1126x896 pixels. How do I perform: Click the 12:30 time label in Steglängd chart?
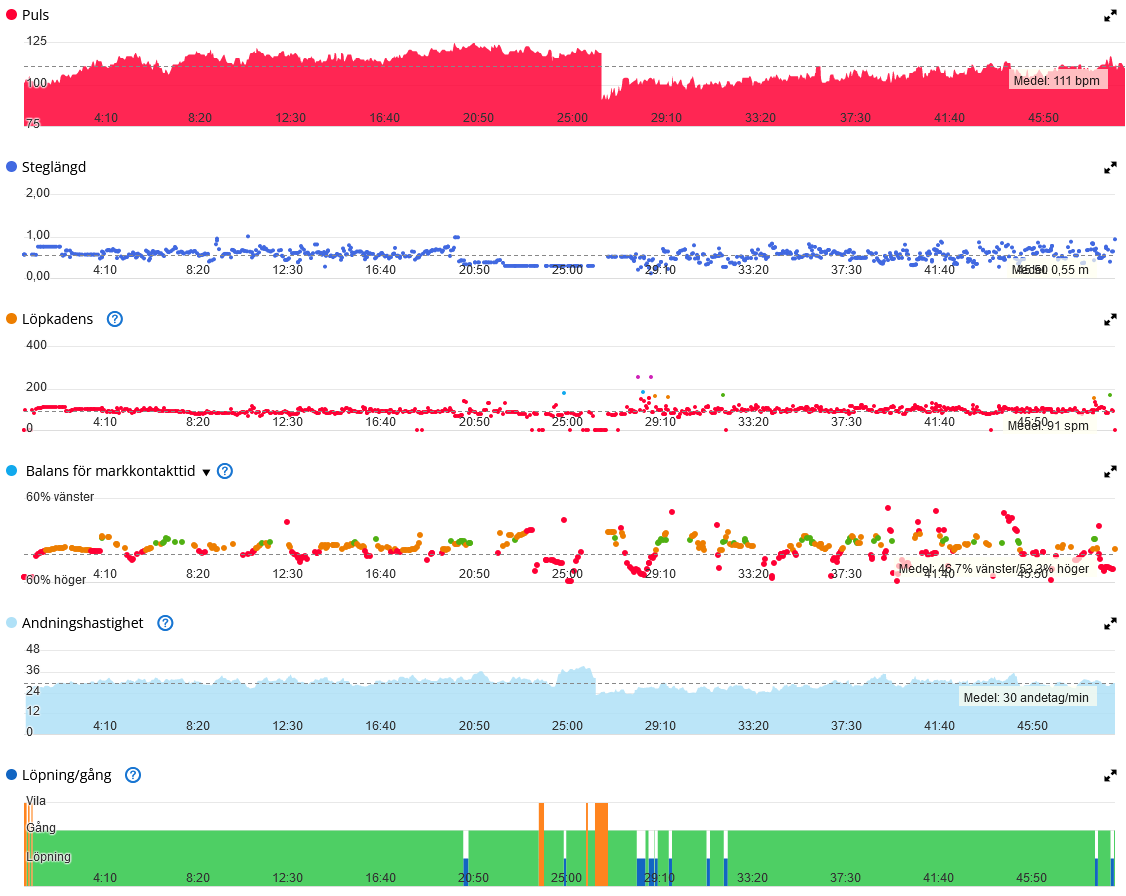coord(287,270)
